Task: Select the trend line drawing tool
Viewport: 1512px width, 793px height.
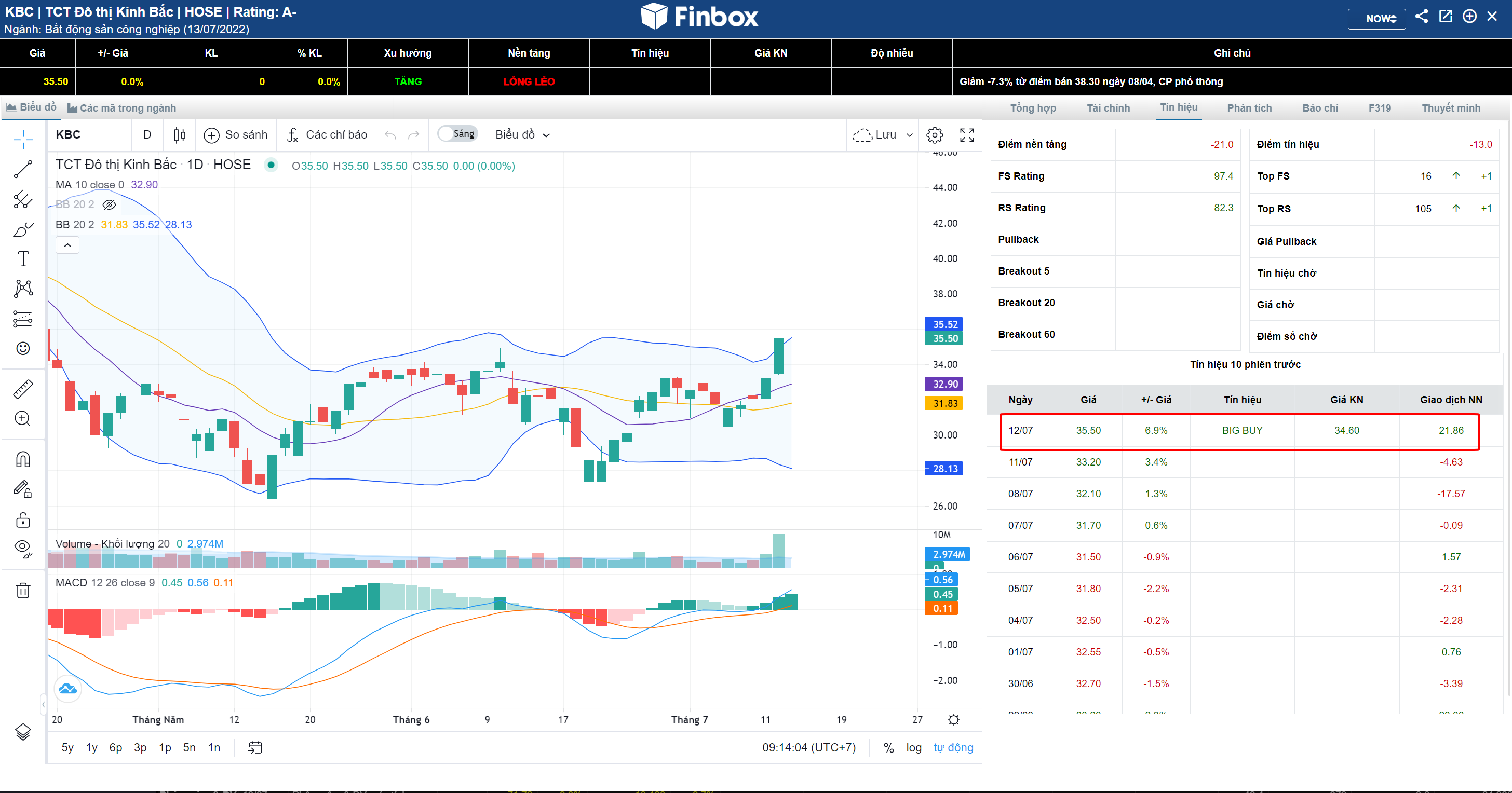Action: (x=23, y=170)
